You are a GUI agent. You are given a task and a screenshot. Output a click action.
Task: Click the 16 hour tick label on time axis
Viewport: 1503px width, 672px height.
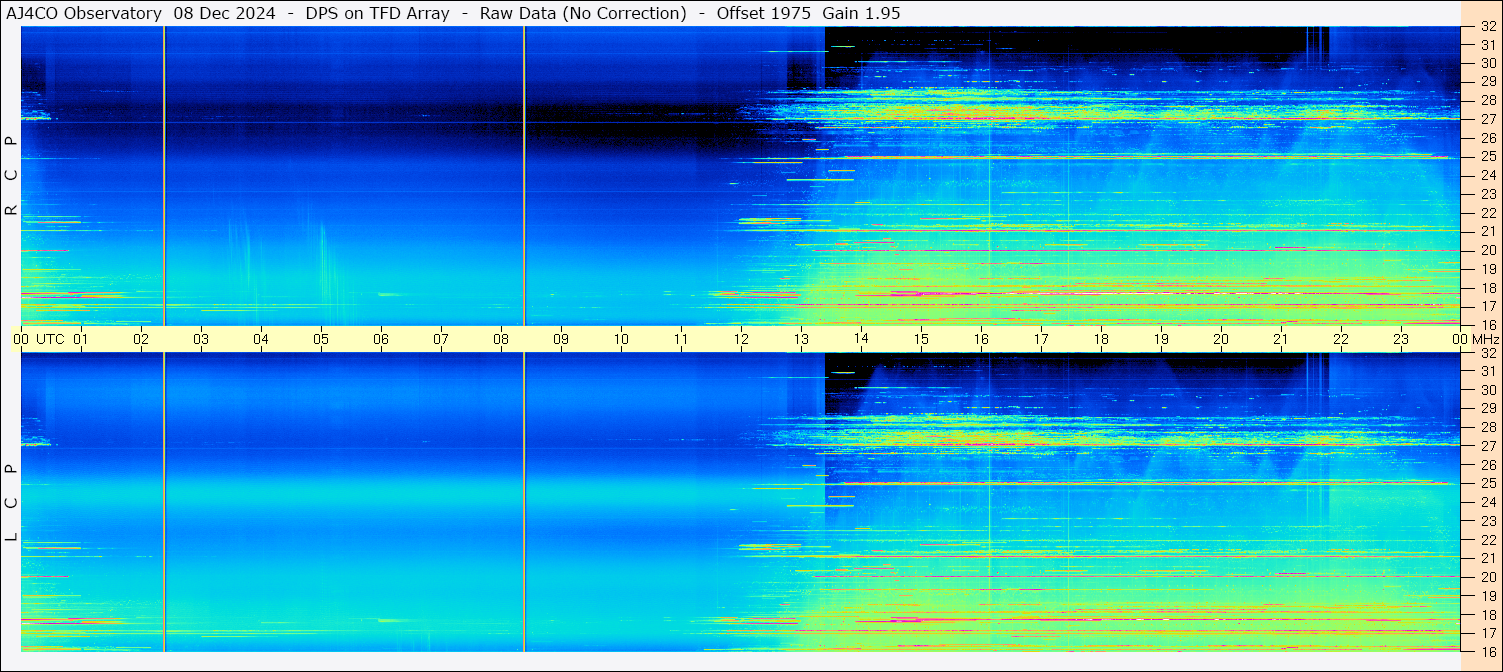coord(981,339)
